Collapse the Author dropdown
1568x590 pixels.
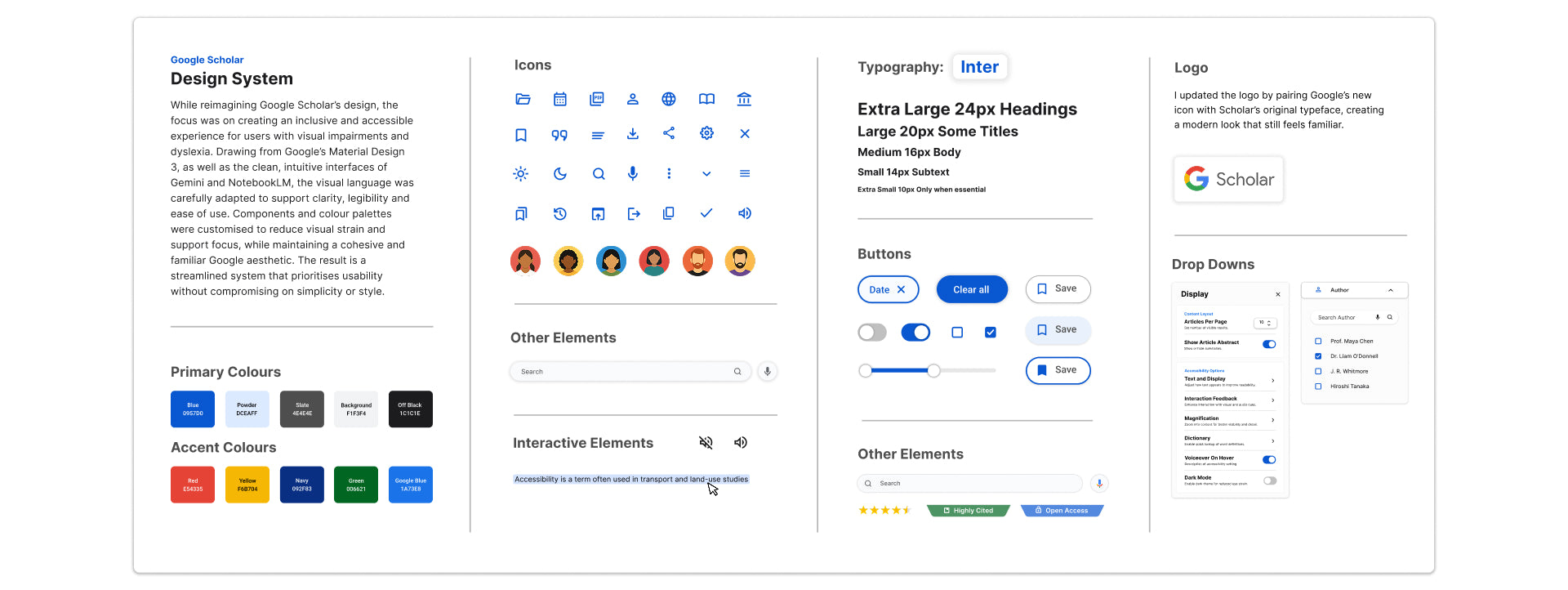click(1391, 290)
